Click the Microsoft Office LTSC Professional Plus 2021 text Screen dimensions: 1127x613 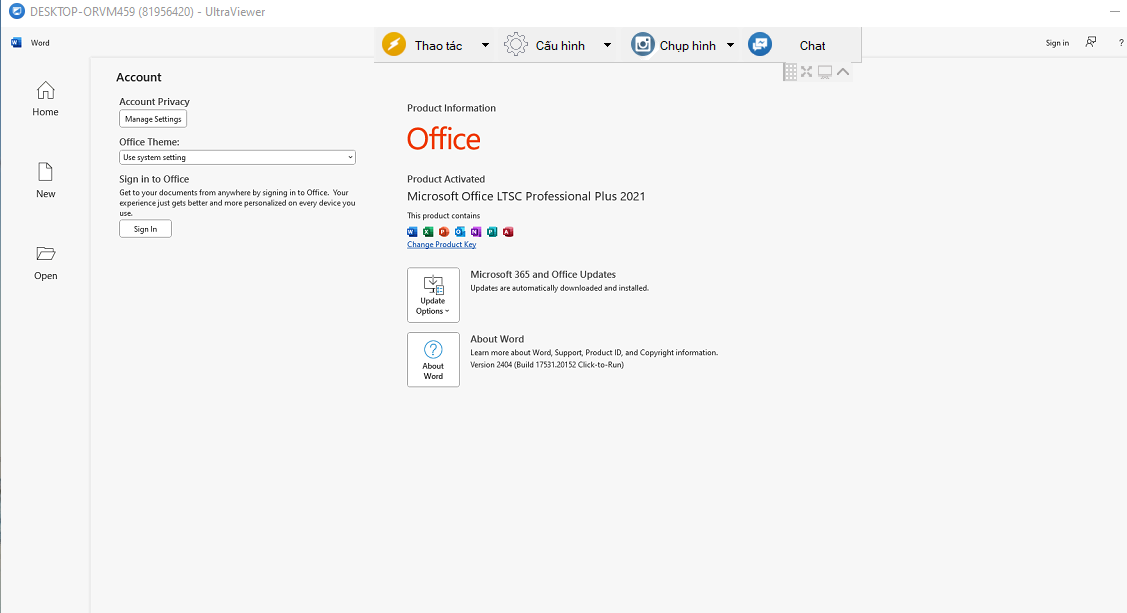tap(526, 196)
